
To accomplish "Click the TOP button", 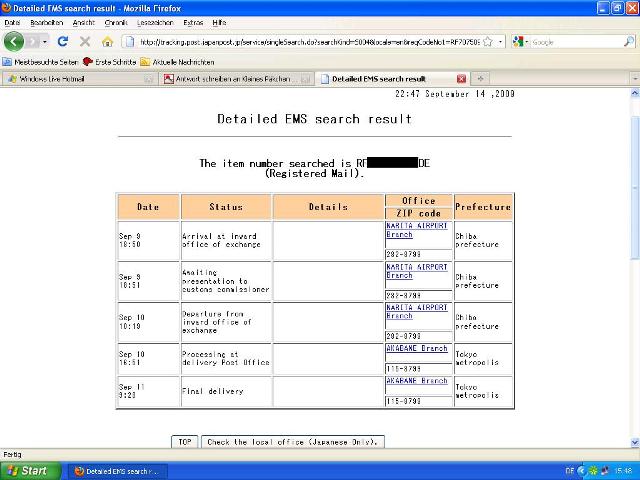I will point(184,441).
